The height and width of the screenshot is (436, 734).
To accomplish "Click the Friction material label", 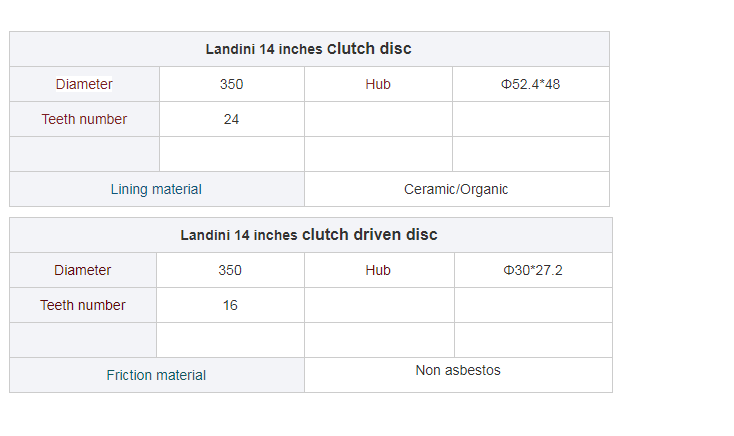I will click(x=156, y=375).
